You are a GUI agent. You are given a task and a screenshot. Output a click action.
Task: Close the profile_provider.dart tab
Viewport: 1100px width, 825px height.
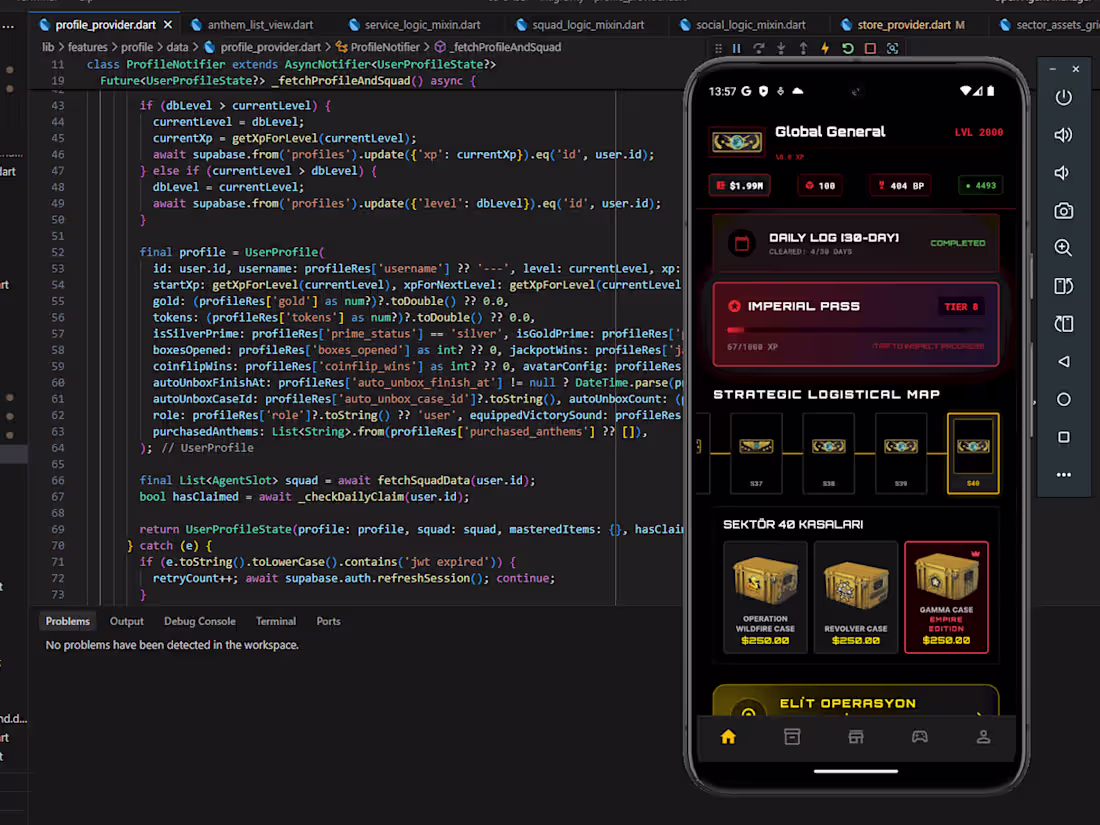168,25
